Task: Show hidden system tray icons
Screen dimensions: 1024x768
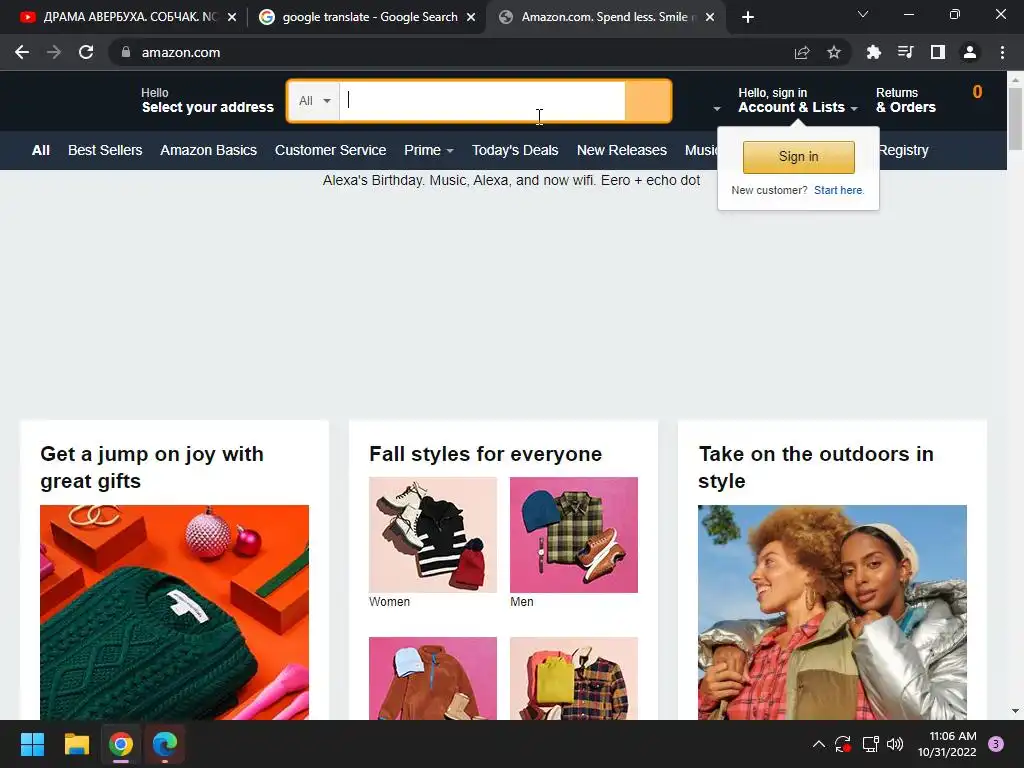Action: coord(818,744)
